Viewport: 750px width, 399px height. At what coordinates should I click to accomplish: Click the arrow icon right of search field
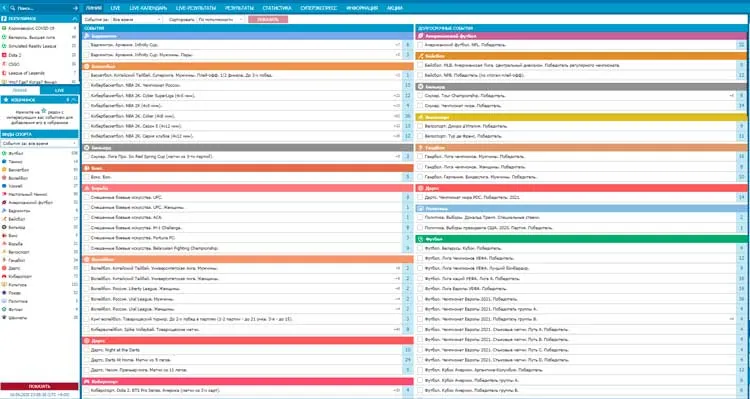tap(75, 8)
